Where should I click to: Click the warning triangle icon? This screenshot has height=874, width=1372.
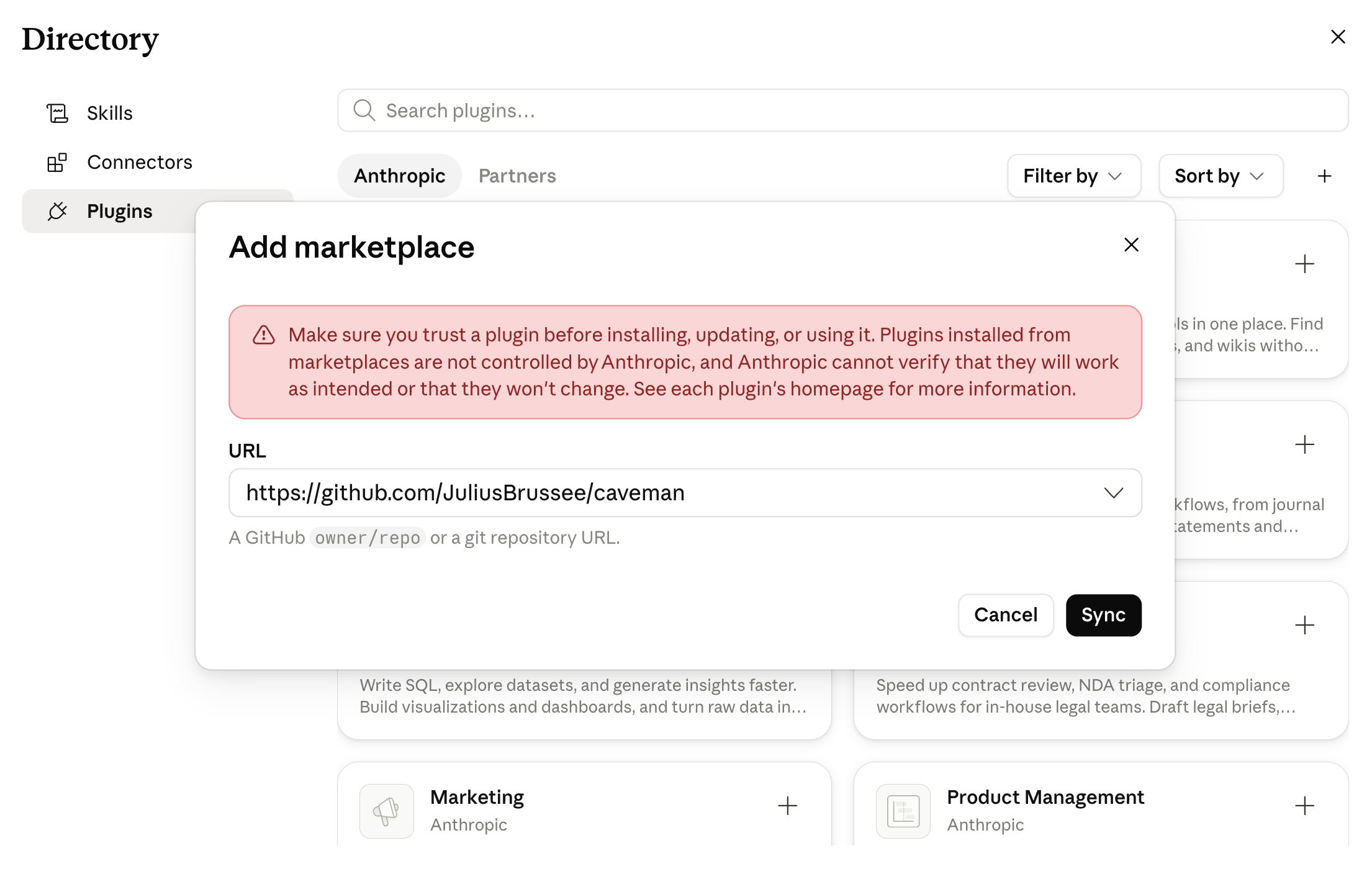tap(264, 335)
